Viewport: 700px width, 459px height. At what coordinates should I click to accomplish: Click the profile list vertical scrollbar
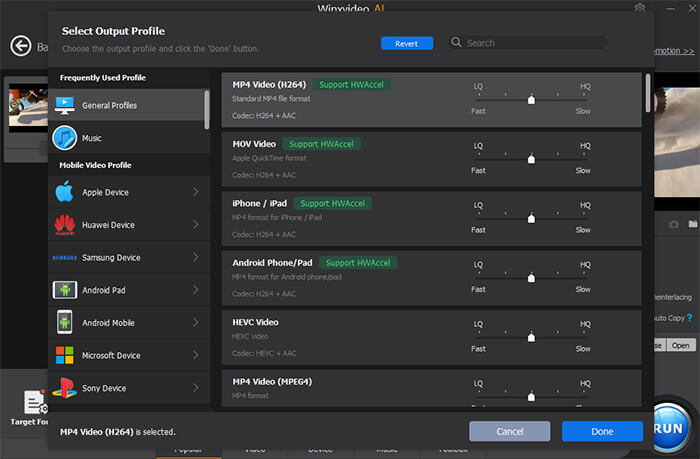tap(648, 93)
